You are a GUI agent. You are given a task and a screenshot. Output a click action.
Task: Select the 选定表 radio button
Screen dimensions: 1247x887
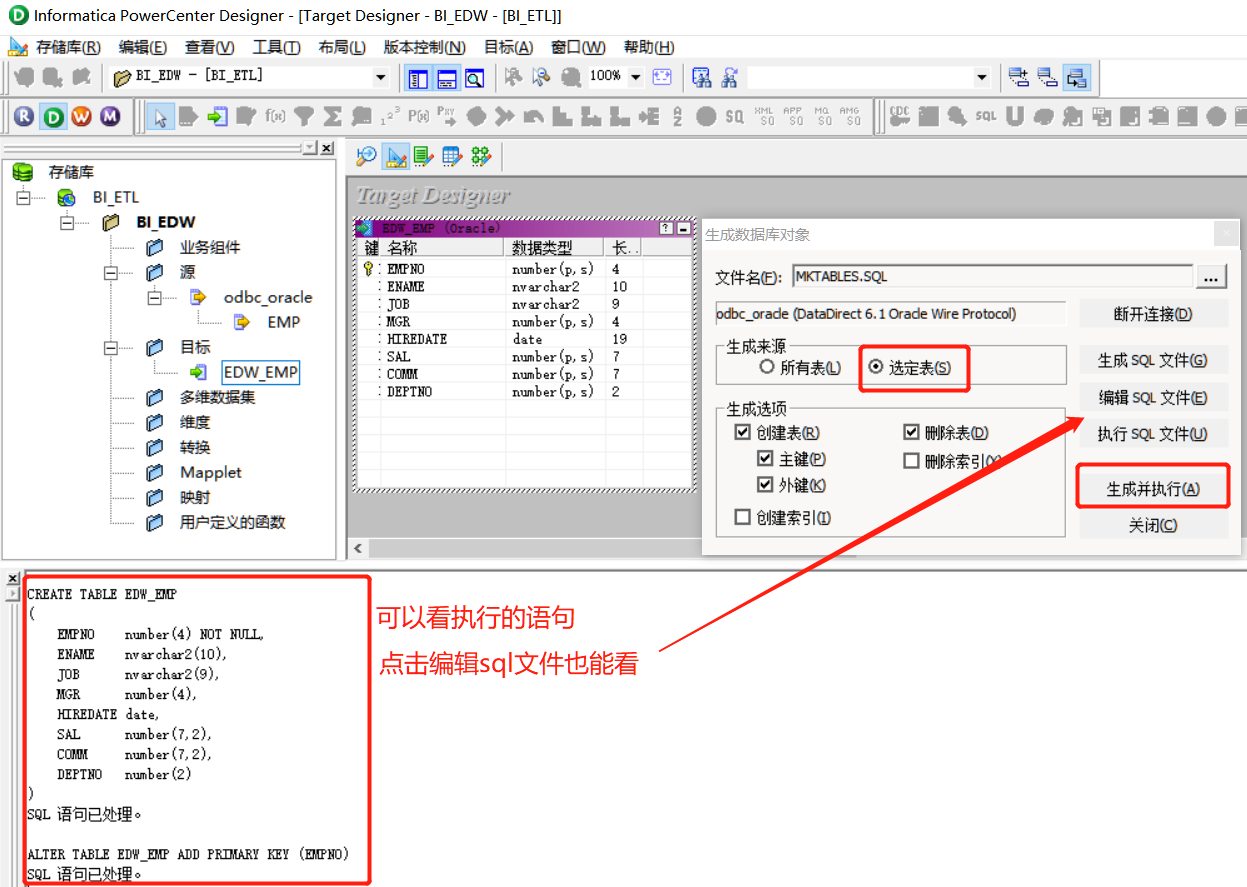877,368
